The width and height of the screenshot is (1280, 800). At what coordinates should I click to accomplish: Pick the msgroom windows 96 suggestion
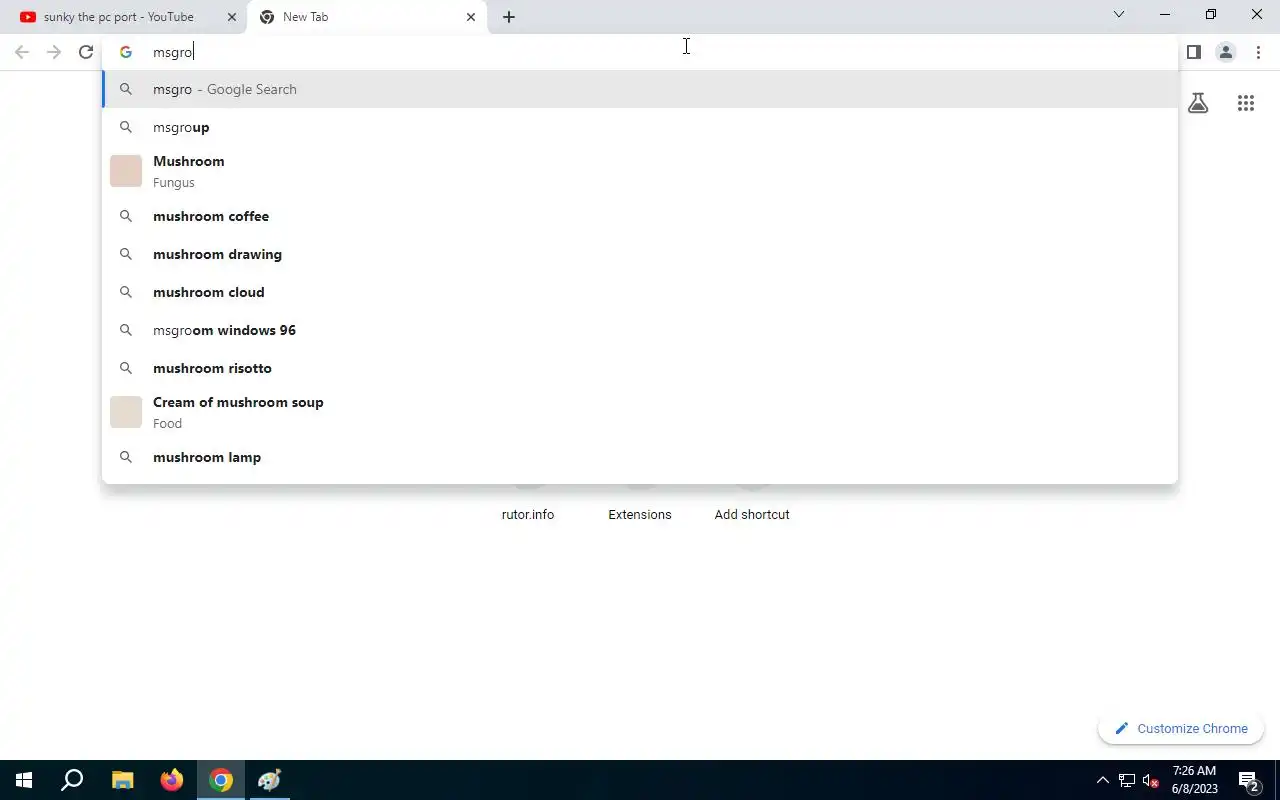coord(640,330)
